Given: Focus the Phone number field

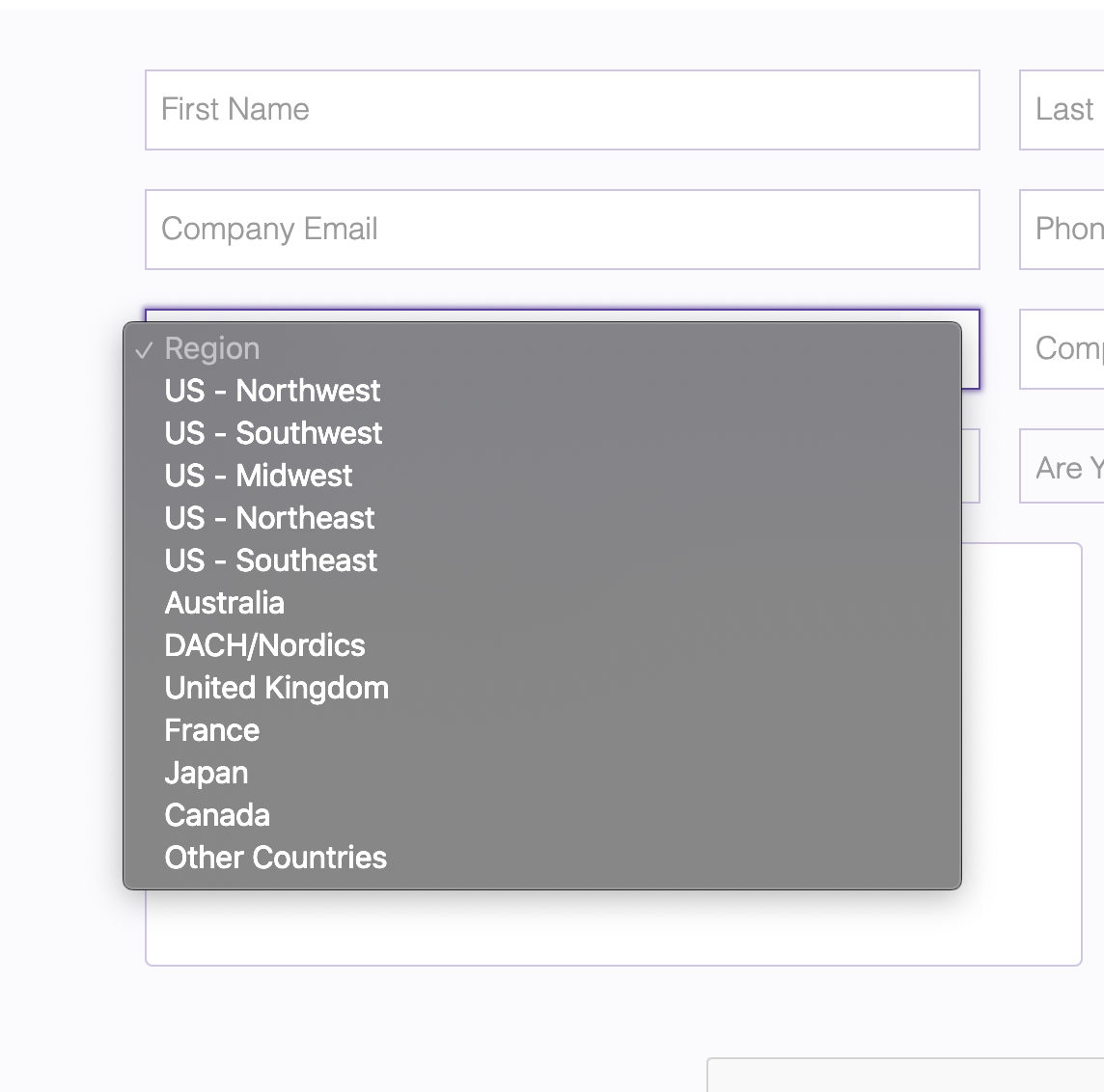Looking at the screenshot, I should point(1062,230).
